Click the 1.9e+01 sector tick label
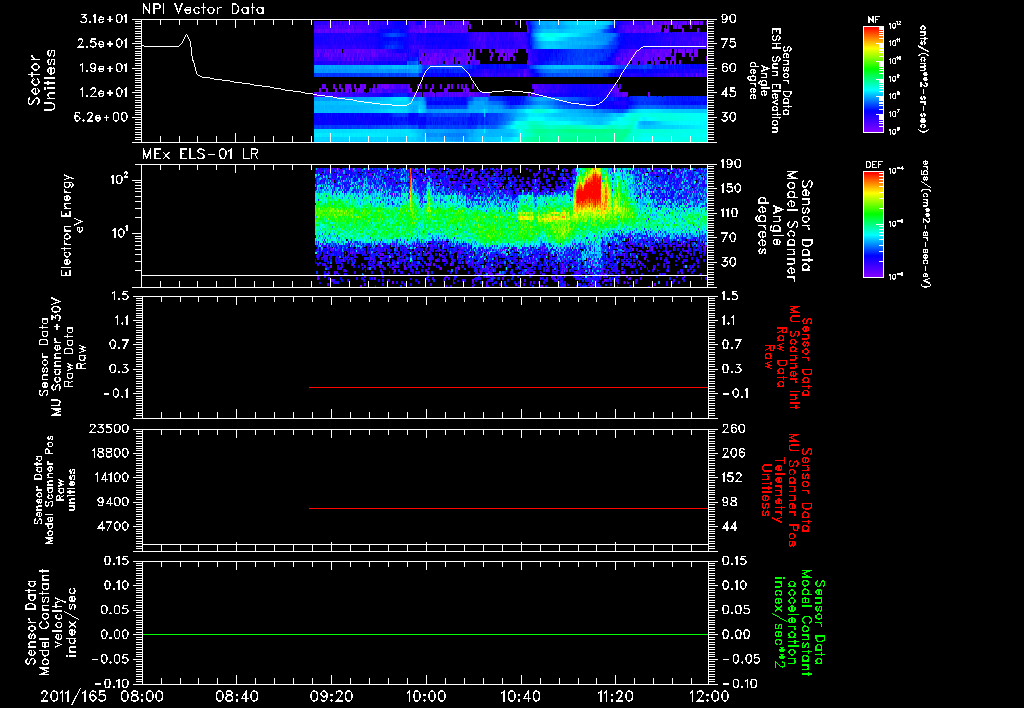Viewport: 1024px width, 708px height. click(104, 68)
